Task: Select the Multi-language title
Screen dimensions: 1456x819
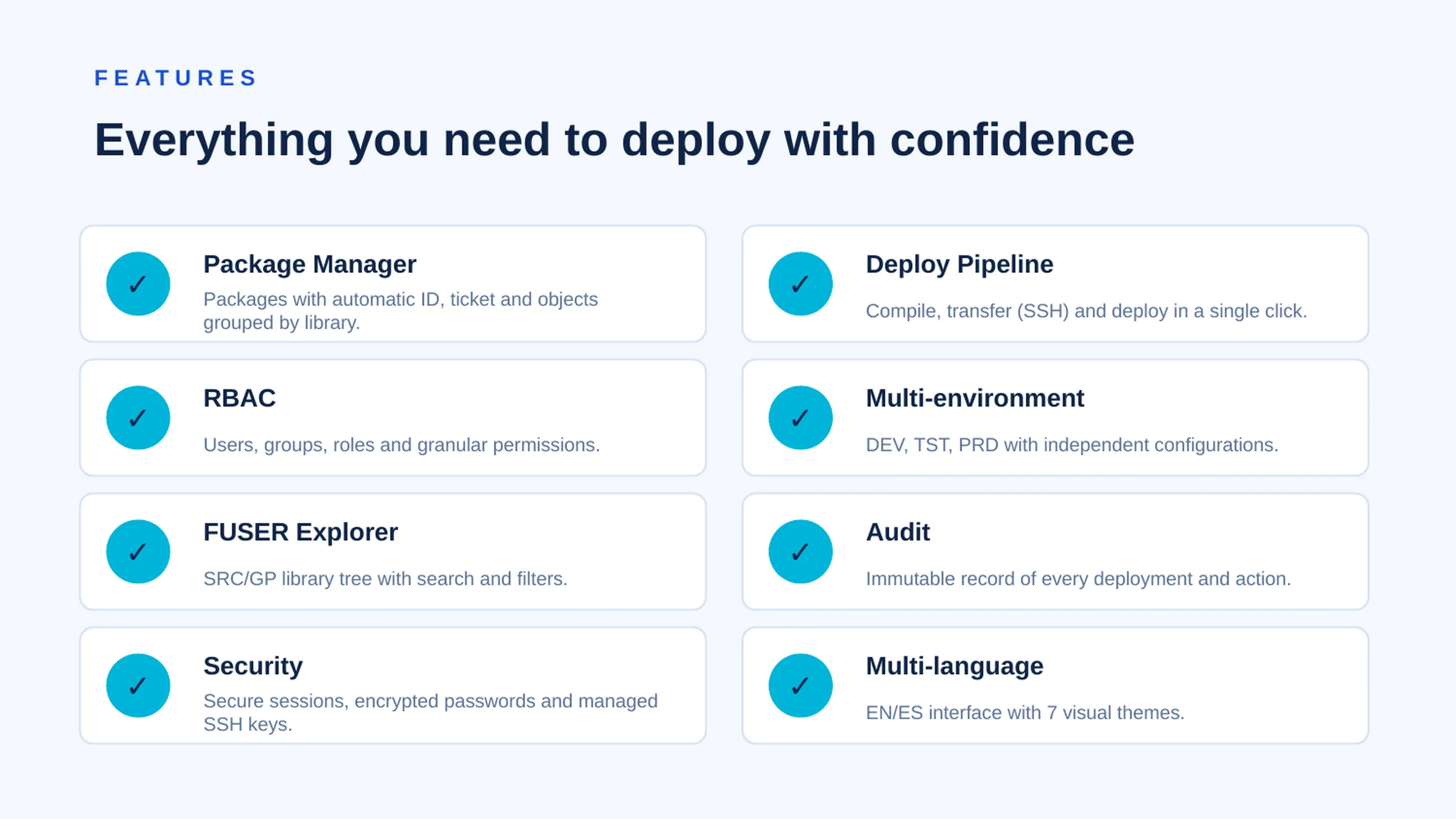Action: coord(955,667)
